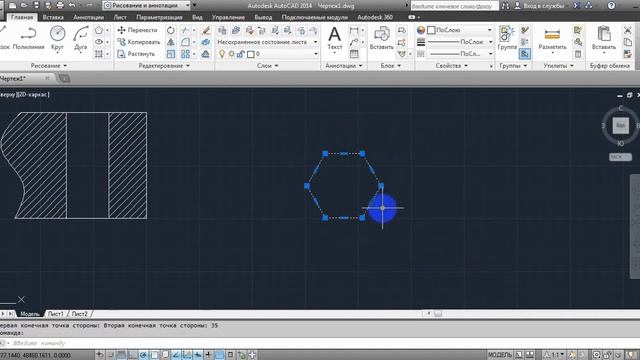This screenshot has width=640, height=360.
Task: Click the Trim tool icon
Action: pyautogui.click(x=185, y=30)
